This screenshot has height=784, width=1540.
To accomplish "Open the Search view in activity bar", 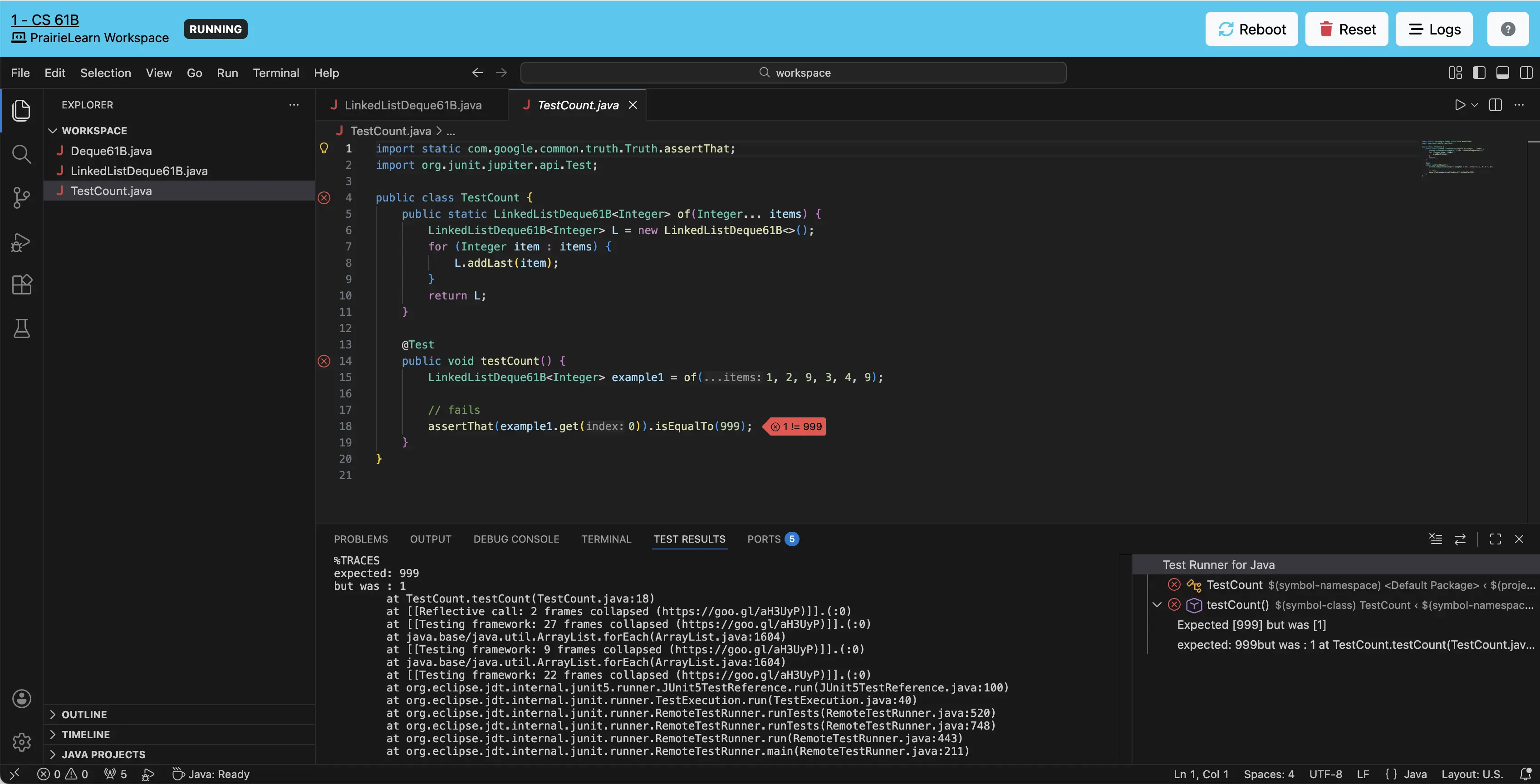I will coord(21,153).
